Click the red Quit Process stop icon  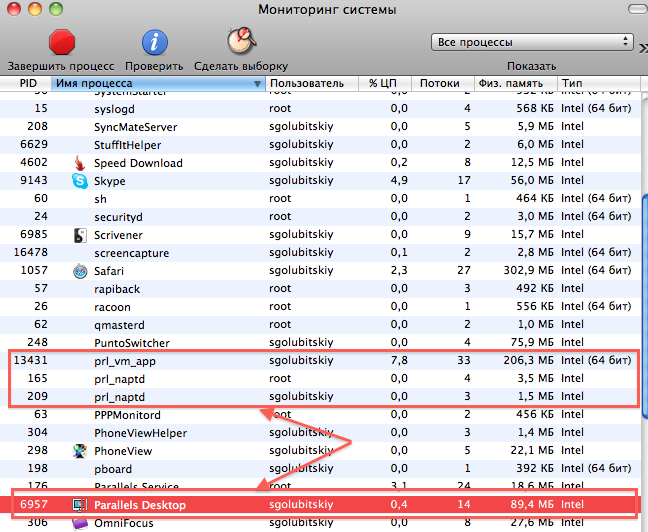pyautogui.click(x=63, y=42)
